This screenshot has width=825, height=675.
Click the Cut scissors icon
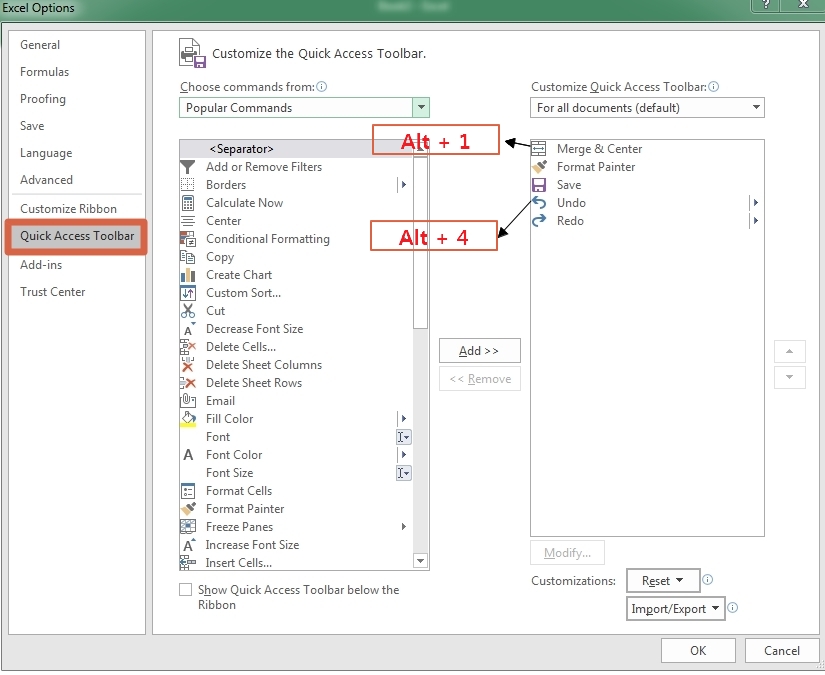187,311
